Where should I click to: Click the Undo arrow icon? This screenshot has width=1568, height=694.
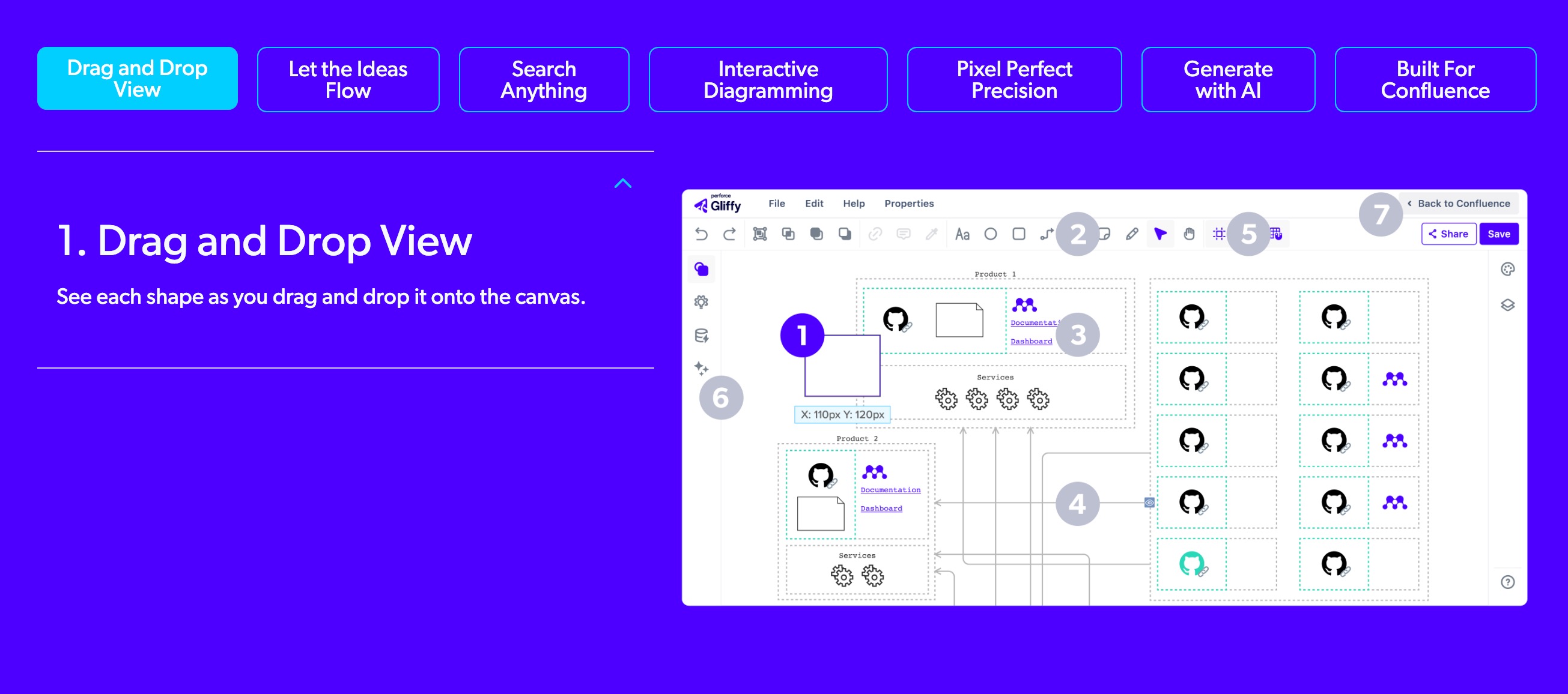pyautogui.click(x=701, y=234)
